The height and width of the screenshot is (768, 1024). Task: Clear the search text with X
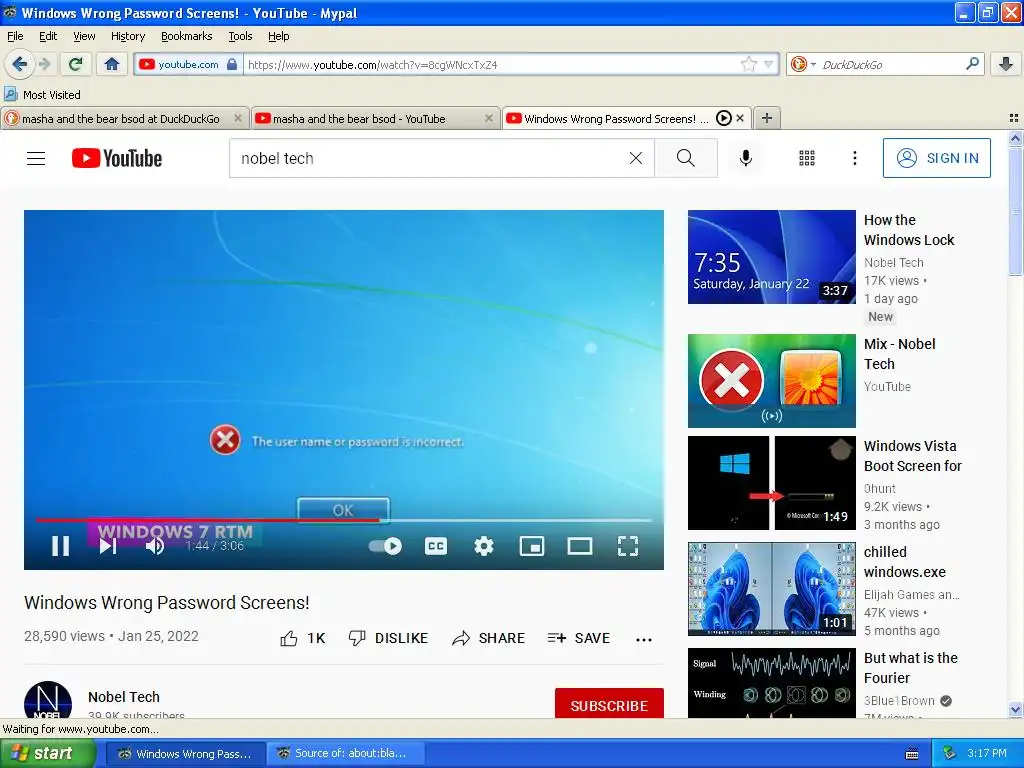point(635,158)
